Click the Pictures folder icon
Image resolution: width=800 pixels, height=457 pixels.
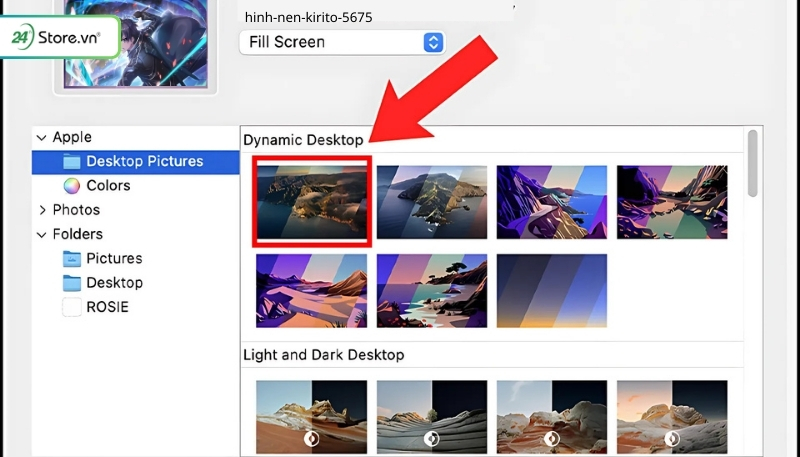71,259
